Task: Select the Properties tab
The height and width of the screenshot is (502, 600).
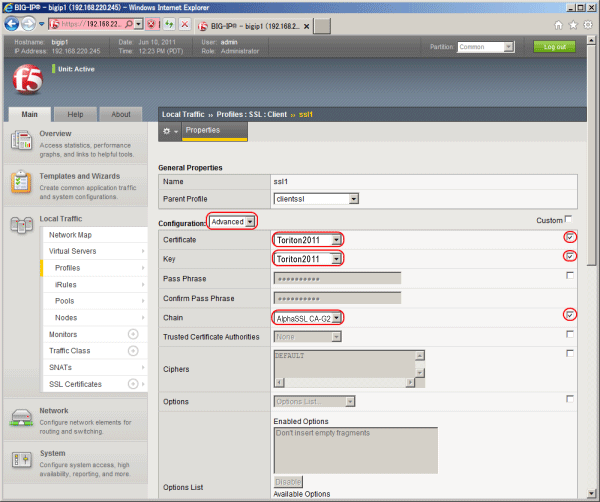Action: pos(214,131)
